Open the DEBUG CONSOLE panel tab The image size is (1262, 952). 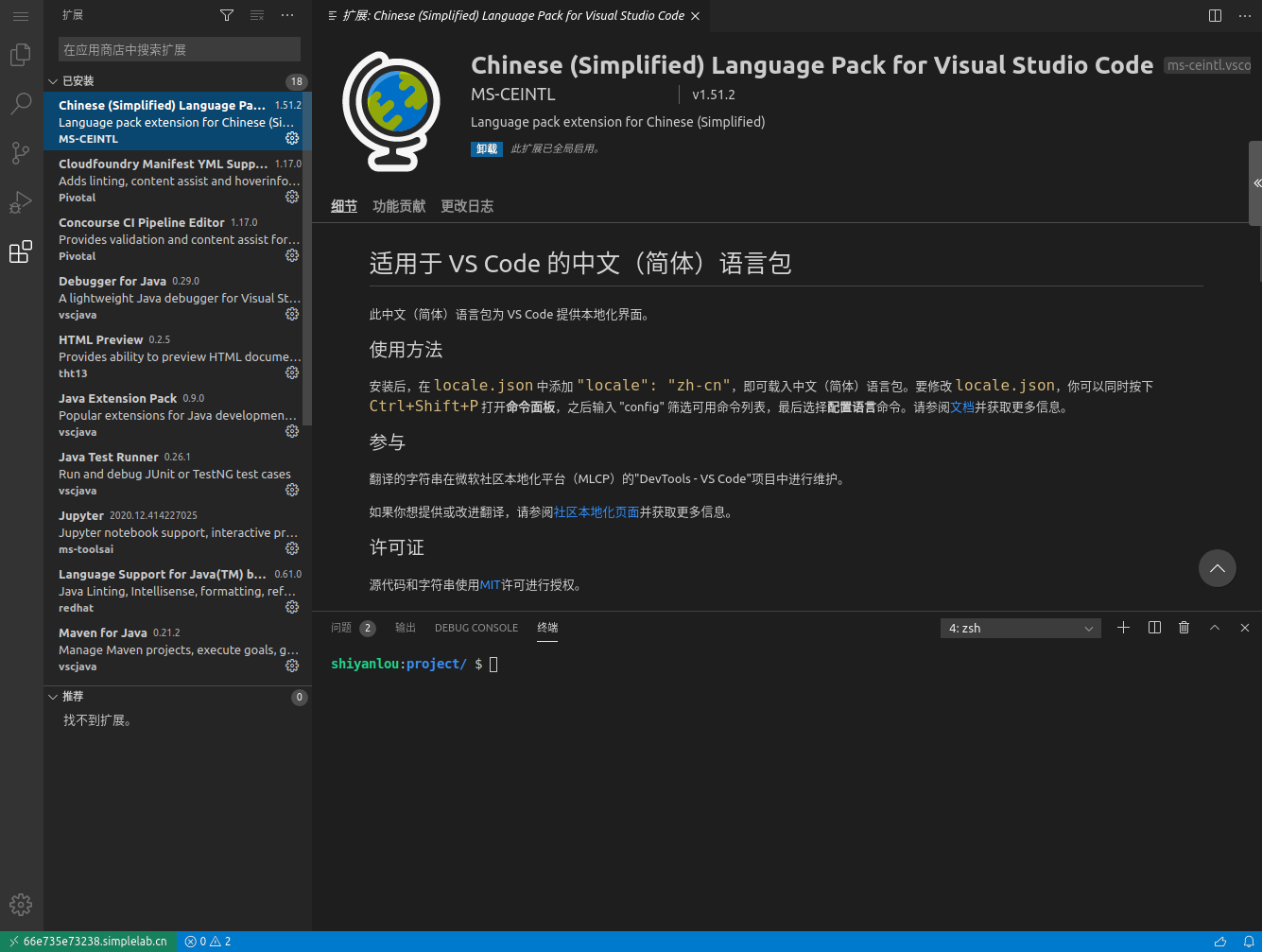476,628
